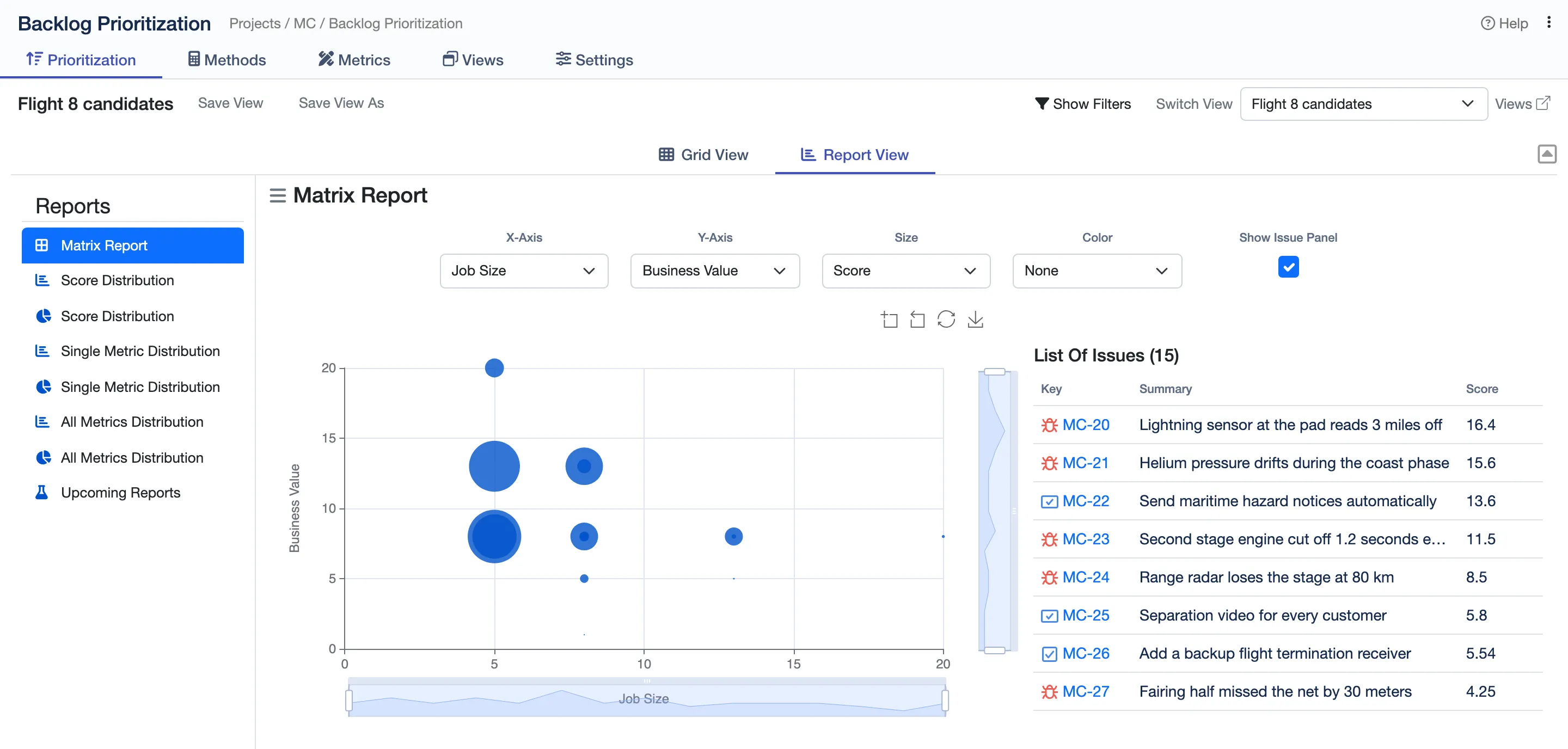1568x749 pixels.
Task: Download the chart as image
Action: [x=975, y=320]
